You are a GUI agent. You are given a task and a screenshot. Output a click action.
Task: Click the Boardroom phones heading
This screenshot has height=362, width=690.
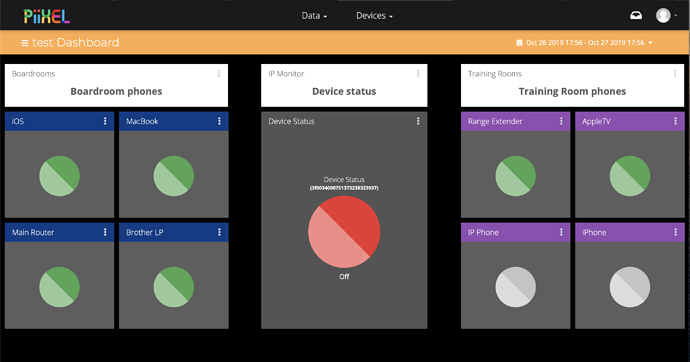point(116,91)
